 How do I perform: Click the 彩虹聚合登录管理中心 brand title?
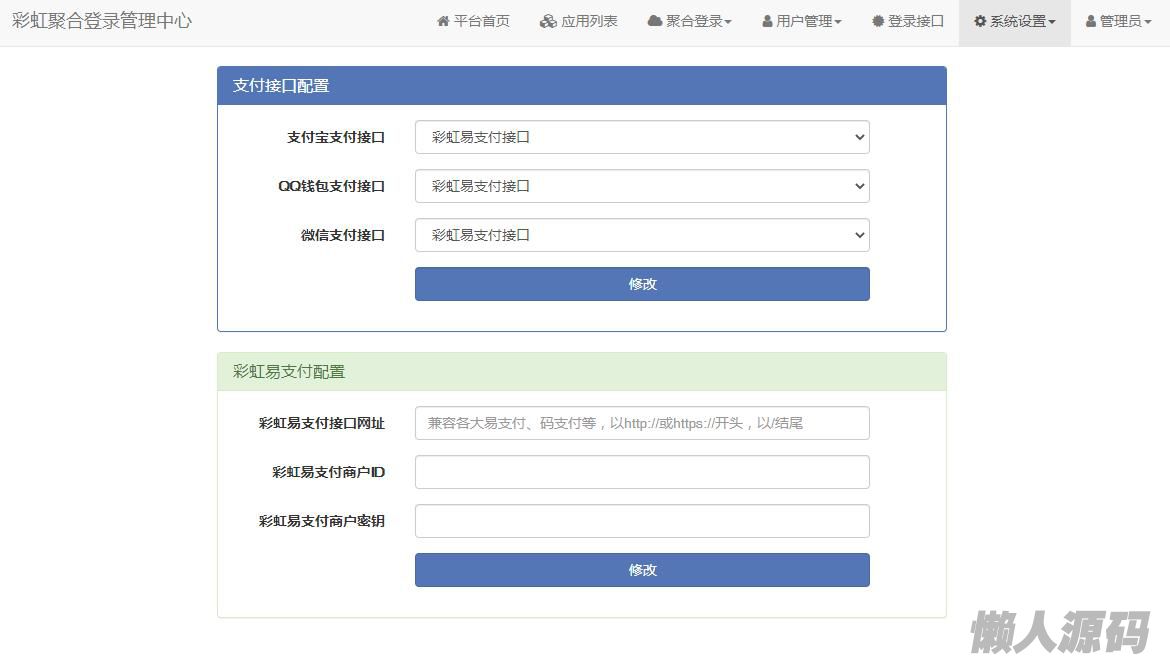pyautogui.click(x=102, y=21)
